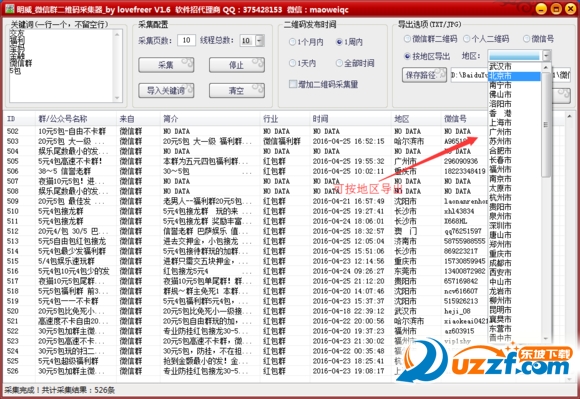Screen dimensions: 580x399
Task: Click the results table scroll-up arrow
Action: (x=569, y=116)
